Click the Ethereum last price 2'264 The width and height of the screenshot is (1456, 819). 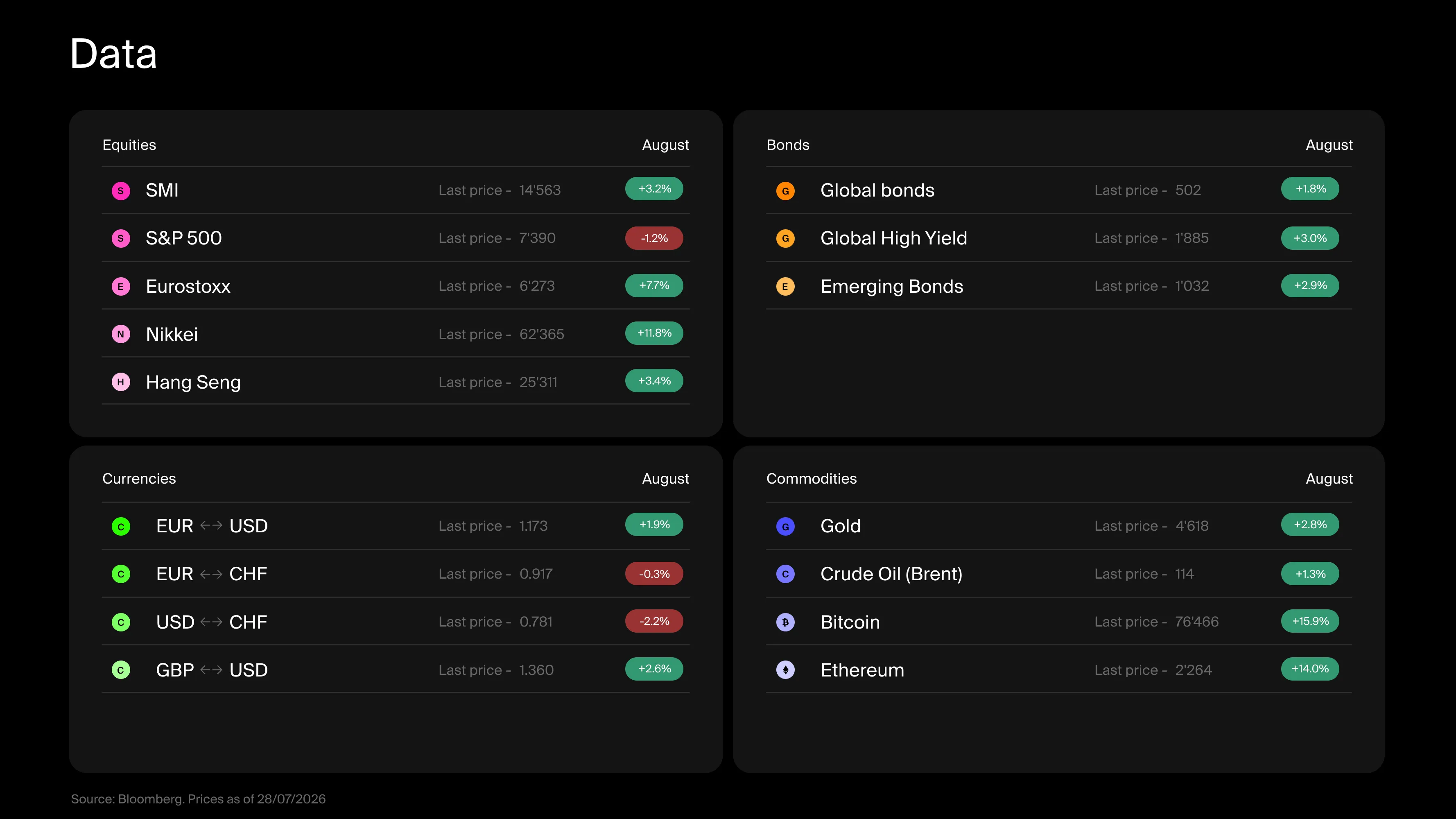click(x=1193, y=670)
